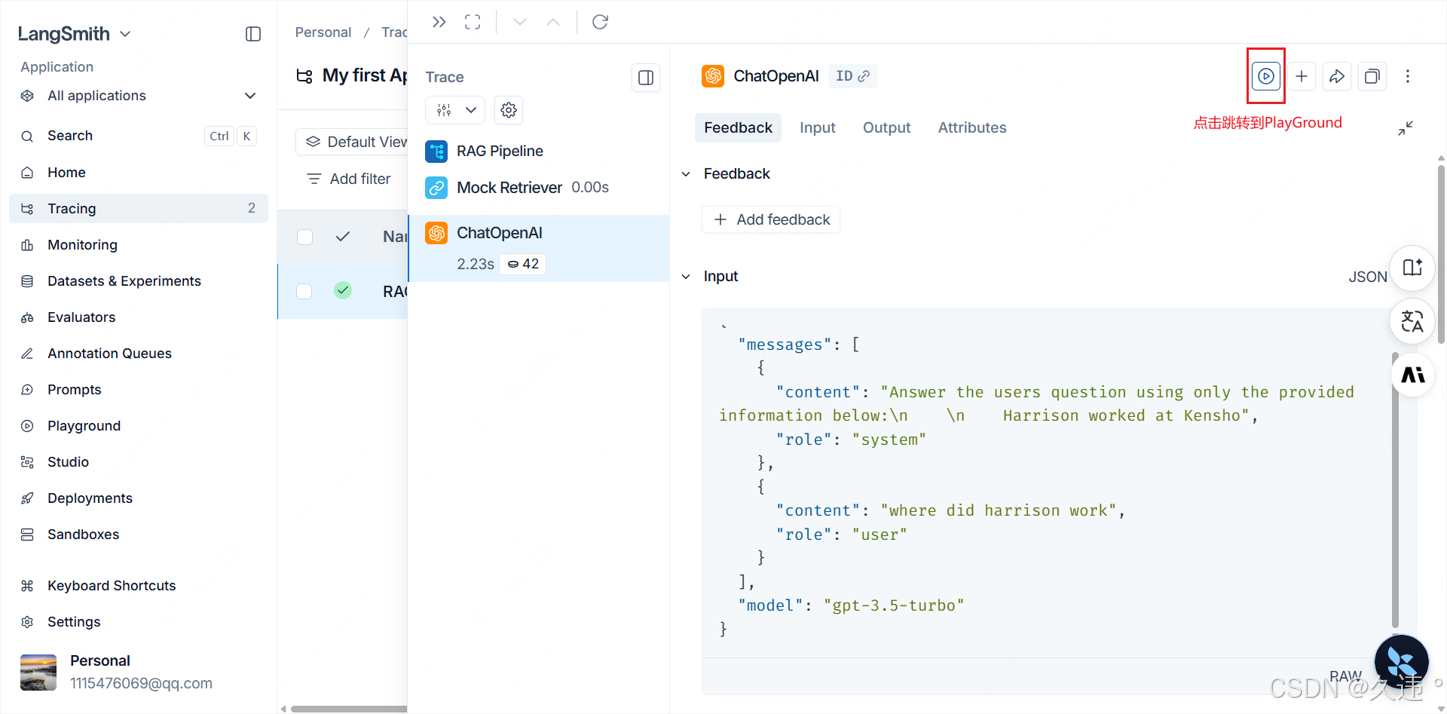Open Annotation Queues
The height and width of the screenshot is (714, 1447).
[138, 353]
